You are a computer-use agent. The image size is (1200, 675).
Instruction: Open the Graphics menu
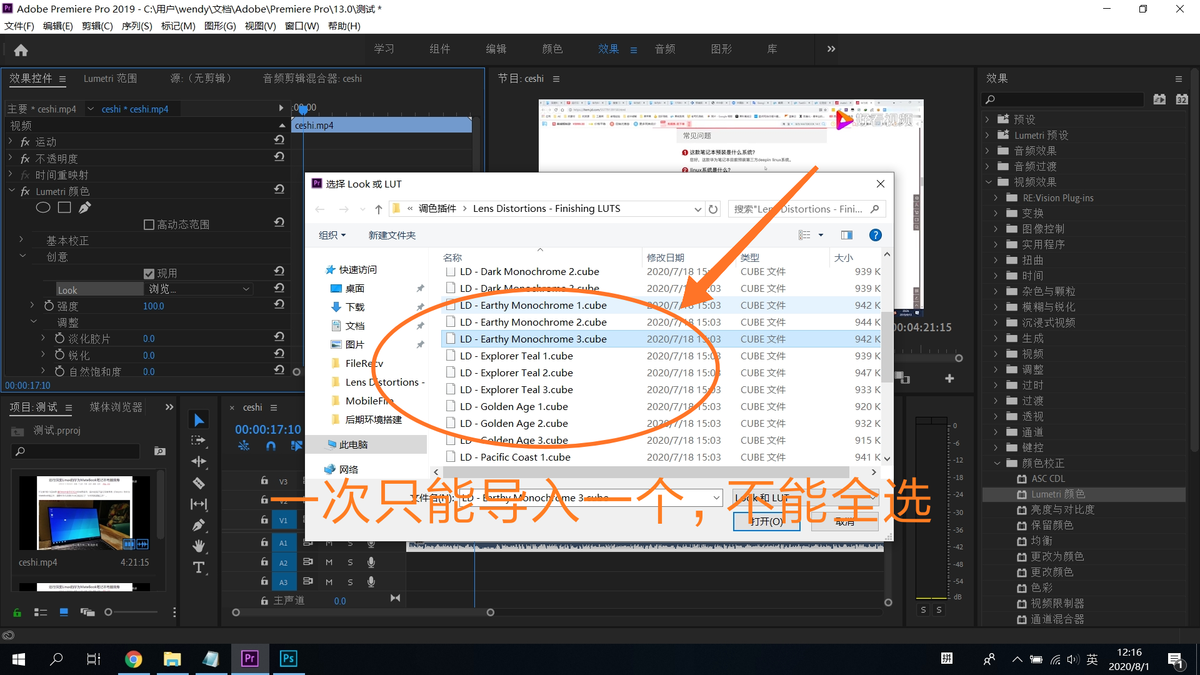(220, 26)
